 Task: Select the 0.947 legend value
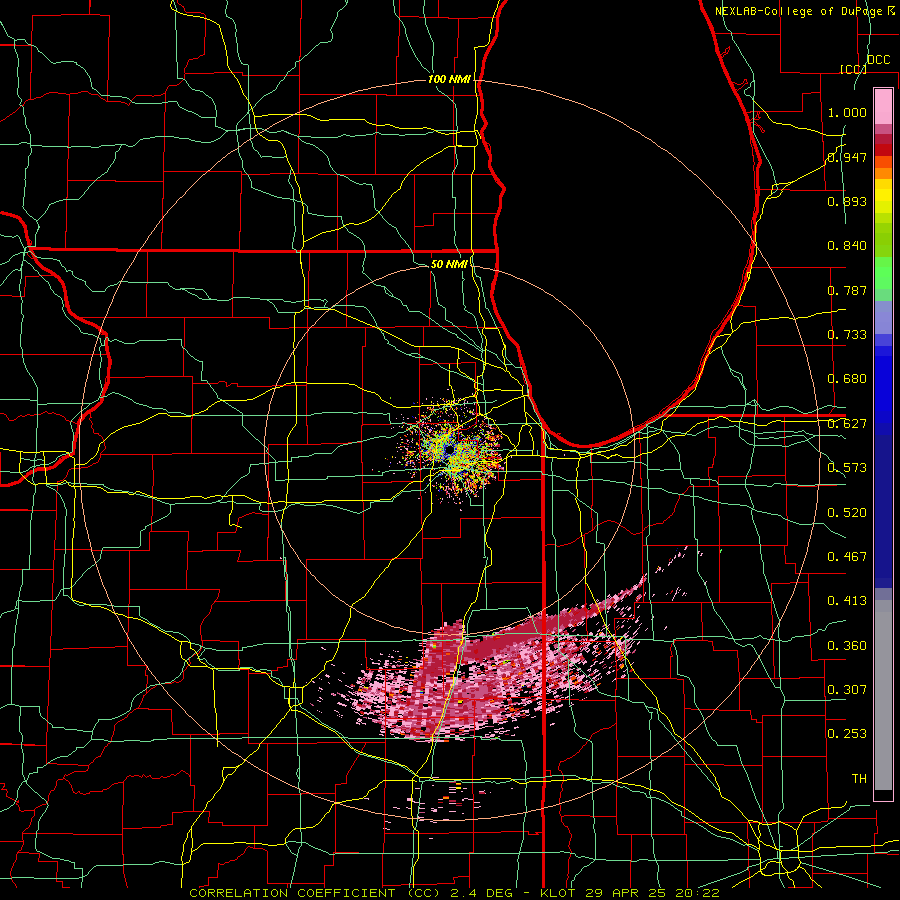click(x=847, y=157)
